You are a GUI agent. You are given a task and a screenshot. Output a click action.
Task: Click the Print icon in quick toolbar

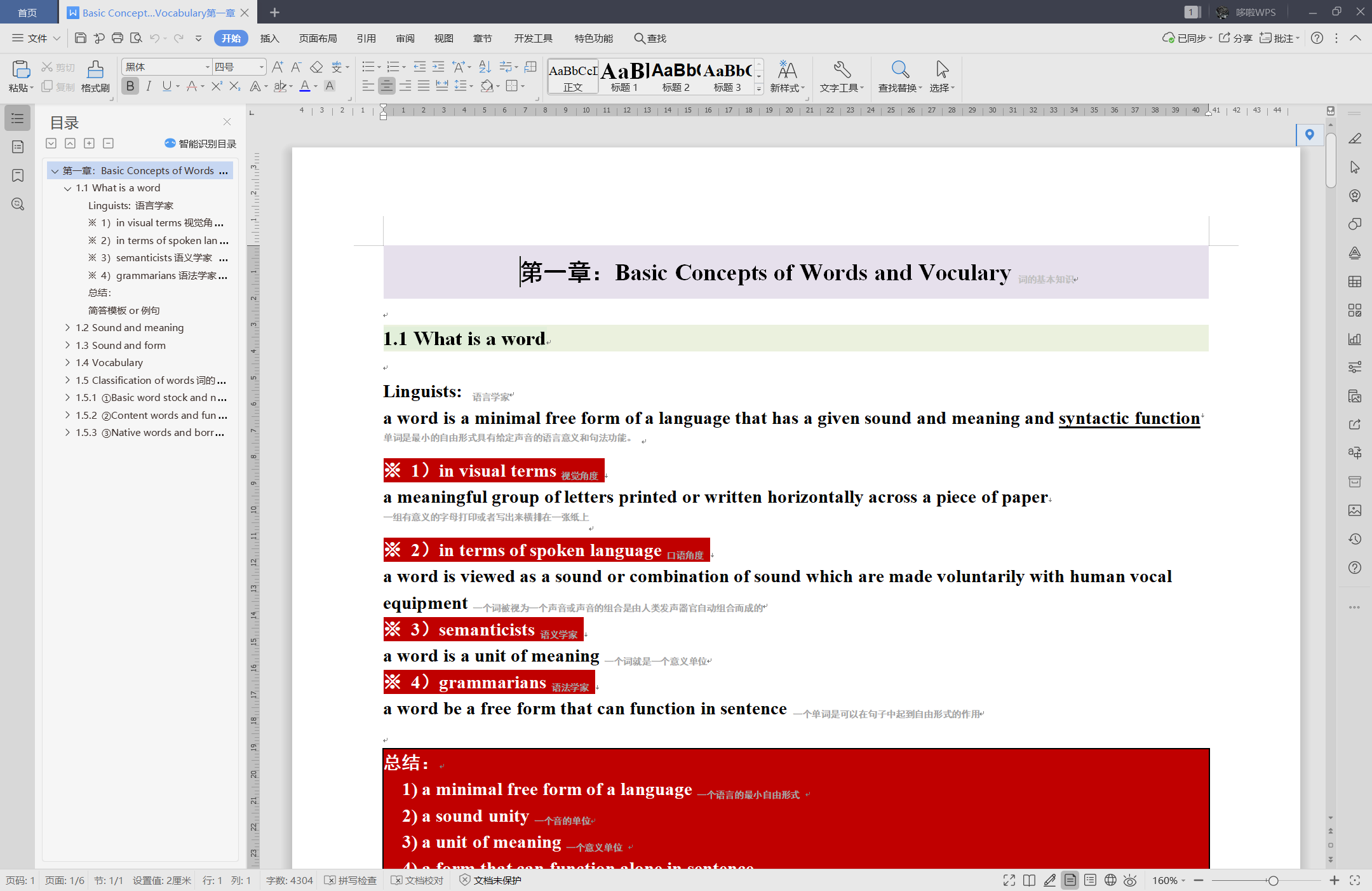[118, 38]
